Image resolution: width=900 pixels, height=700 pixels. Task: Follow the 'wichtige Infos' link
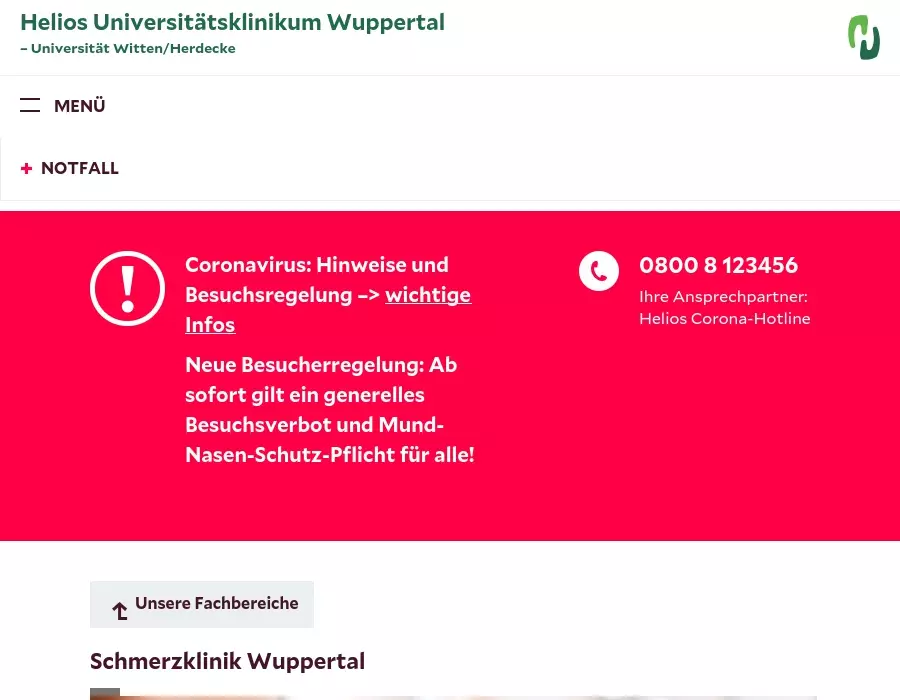click(328, 310)
